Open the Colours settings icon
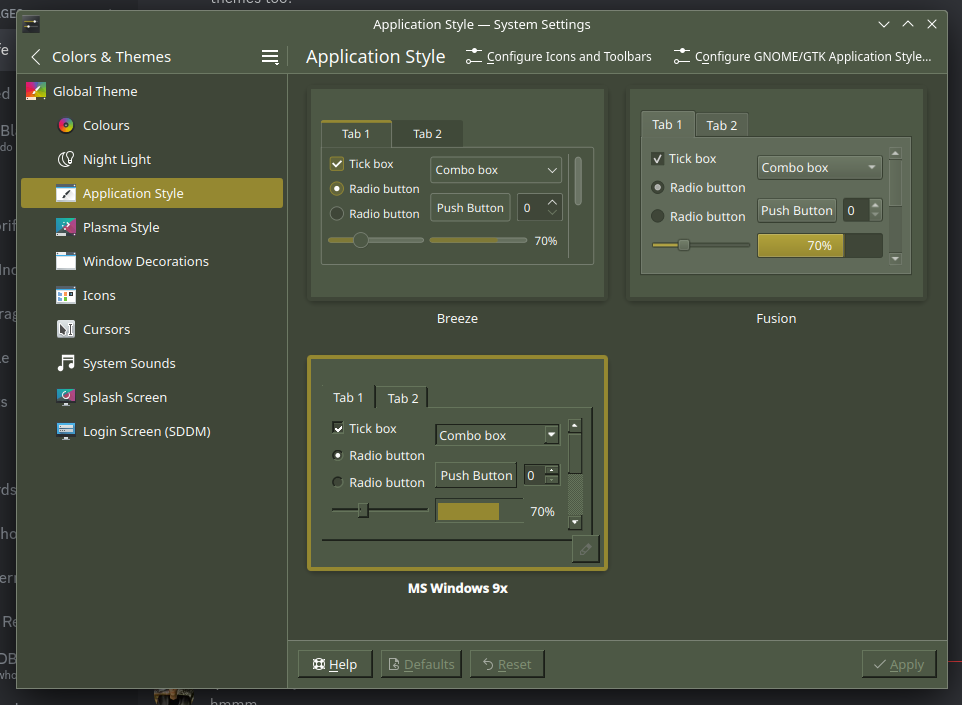The width and height of the screenshot is (962, 705). pos(66,125)
